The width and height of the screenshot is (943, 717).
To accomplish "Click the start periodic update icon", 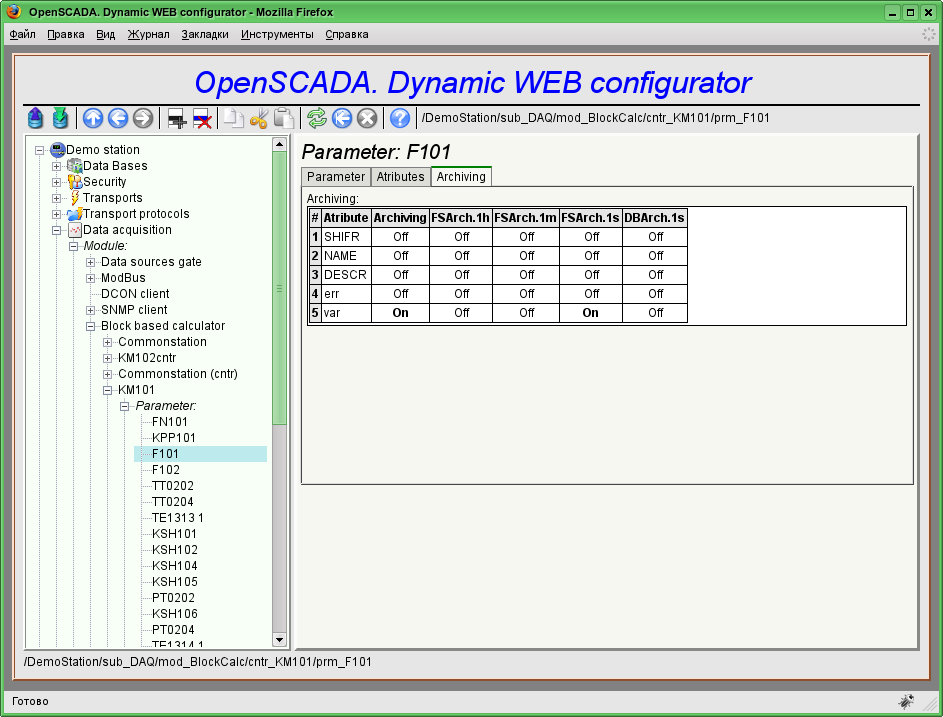I will click(x=342, y=118).
